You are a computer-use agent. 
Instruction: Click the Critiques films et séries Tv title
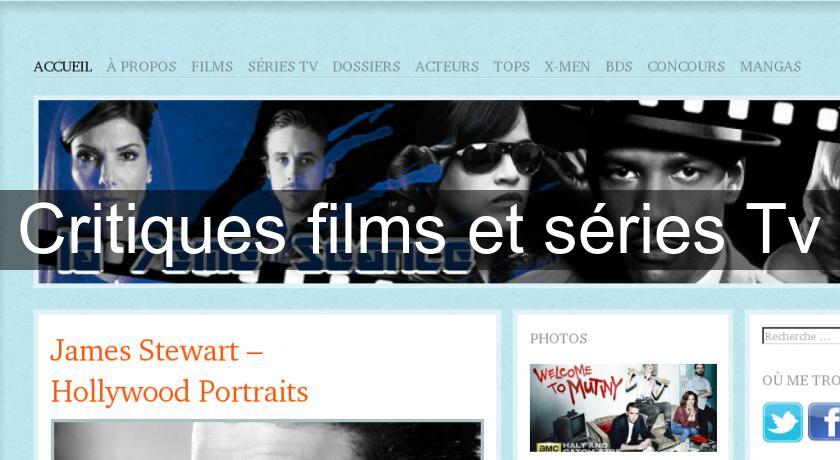(x=419, y=229)
